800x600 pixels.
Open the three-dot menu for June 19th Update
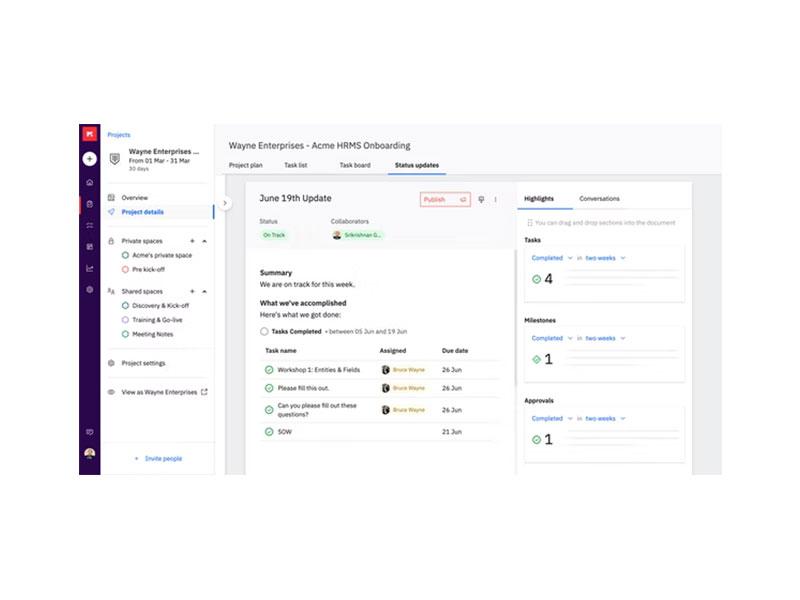495,199
